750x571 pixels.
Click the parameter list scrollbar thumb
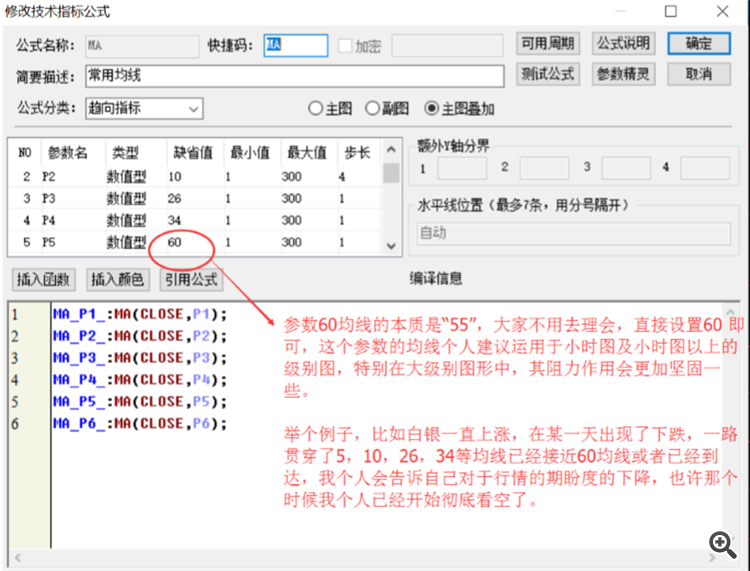tap(391, 173)
